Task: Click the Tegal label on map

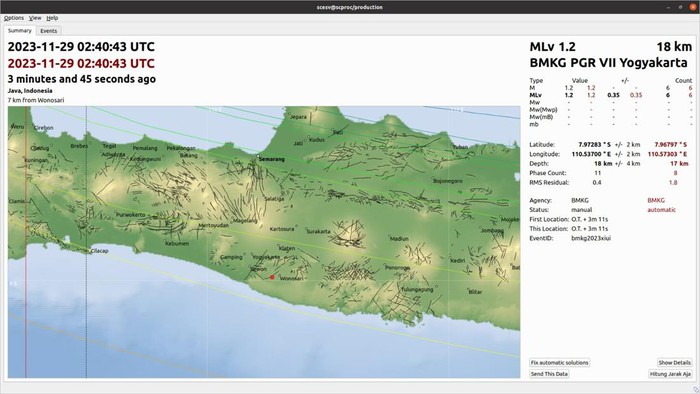Action: (109, 146)
